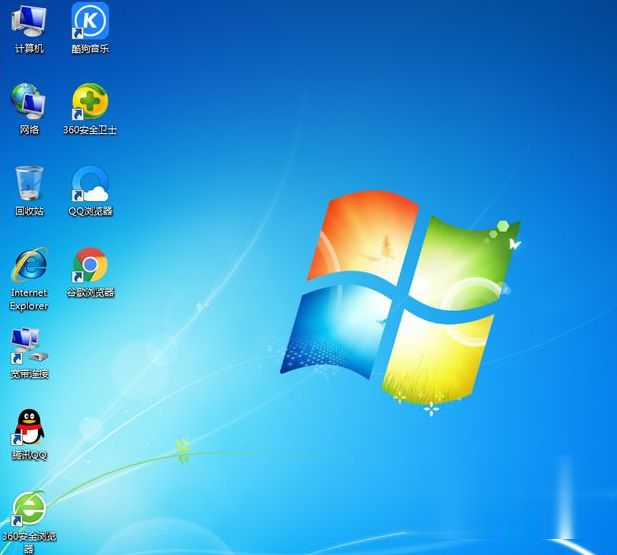The image size is (617, 555).
Task: Click the QQ浏览器 label text
Action: pos(90,211)
